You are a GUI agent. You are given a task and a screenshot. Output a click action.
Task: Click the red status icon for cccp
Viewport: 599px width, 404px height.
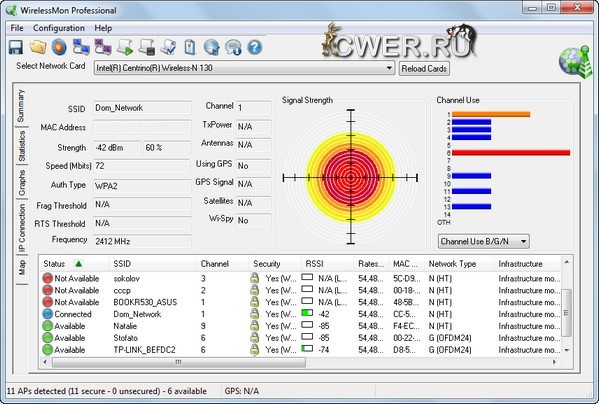[x=47, y=290]
